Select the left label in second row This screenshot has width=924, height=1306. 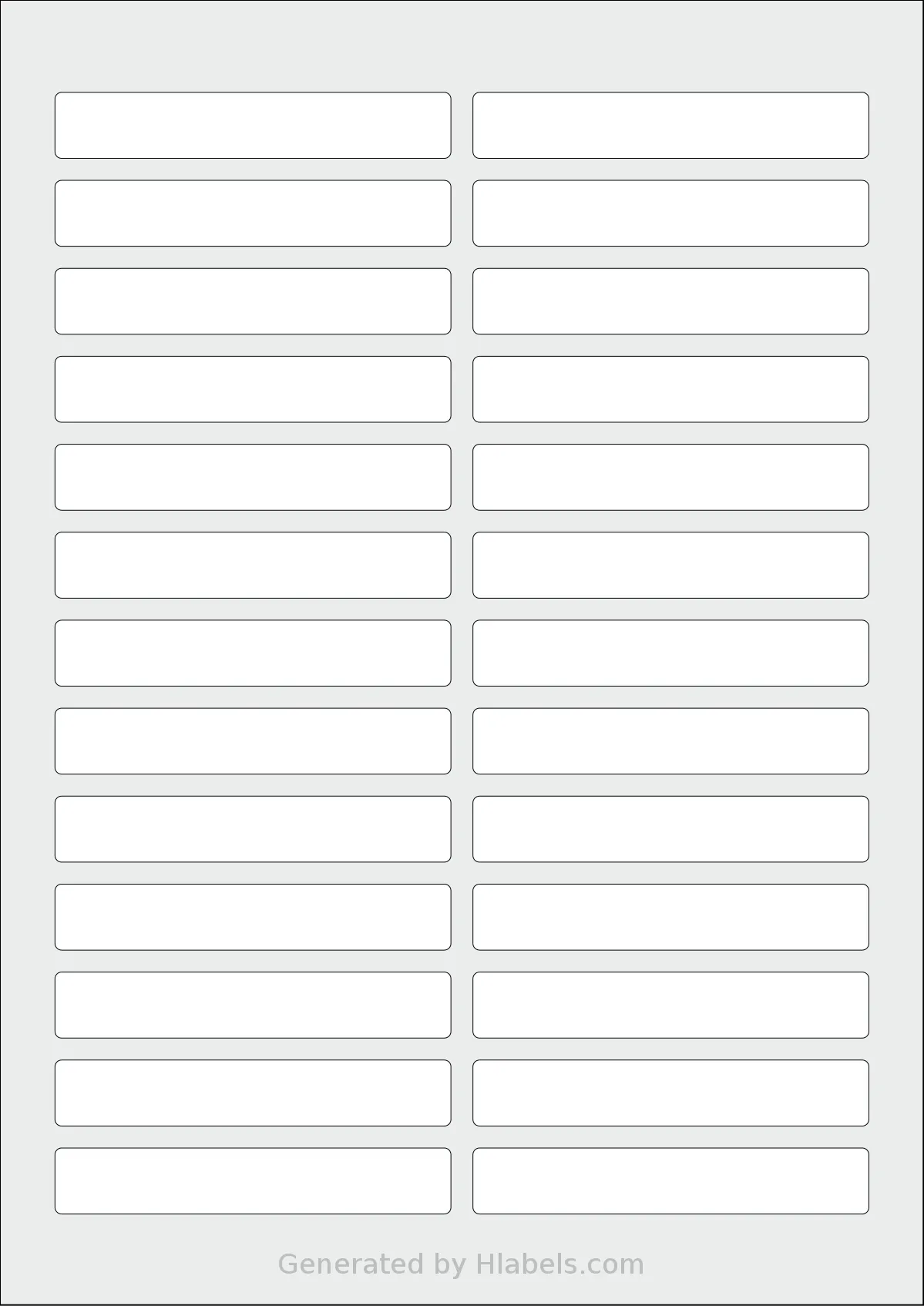point(253,213)
